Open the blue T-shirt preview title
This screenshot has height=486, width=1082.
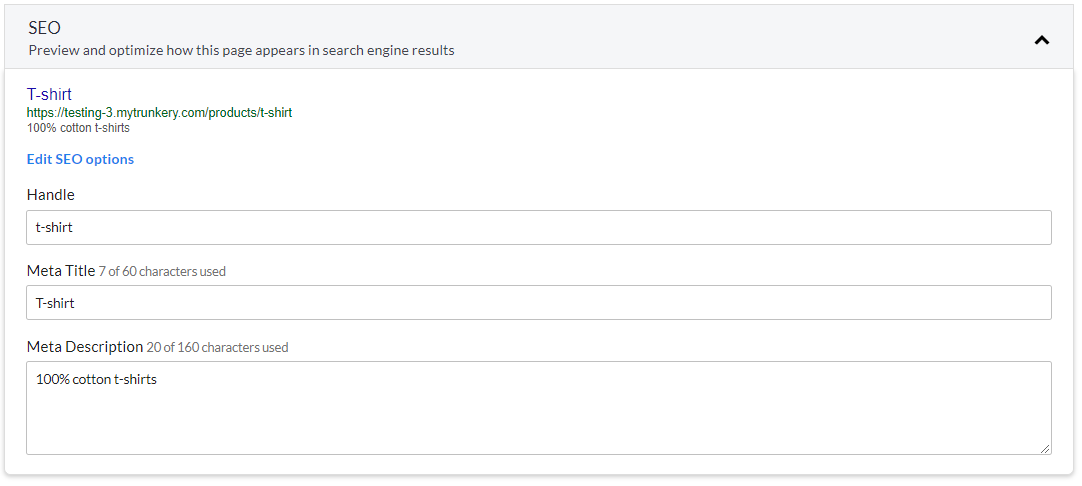pyautogui.click(x=49, y=95)
